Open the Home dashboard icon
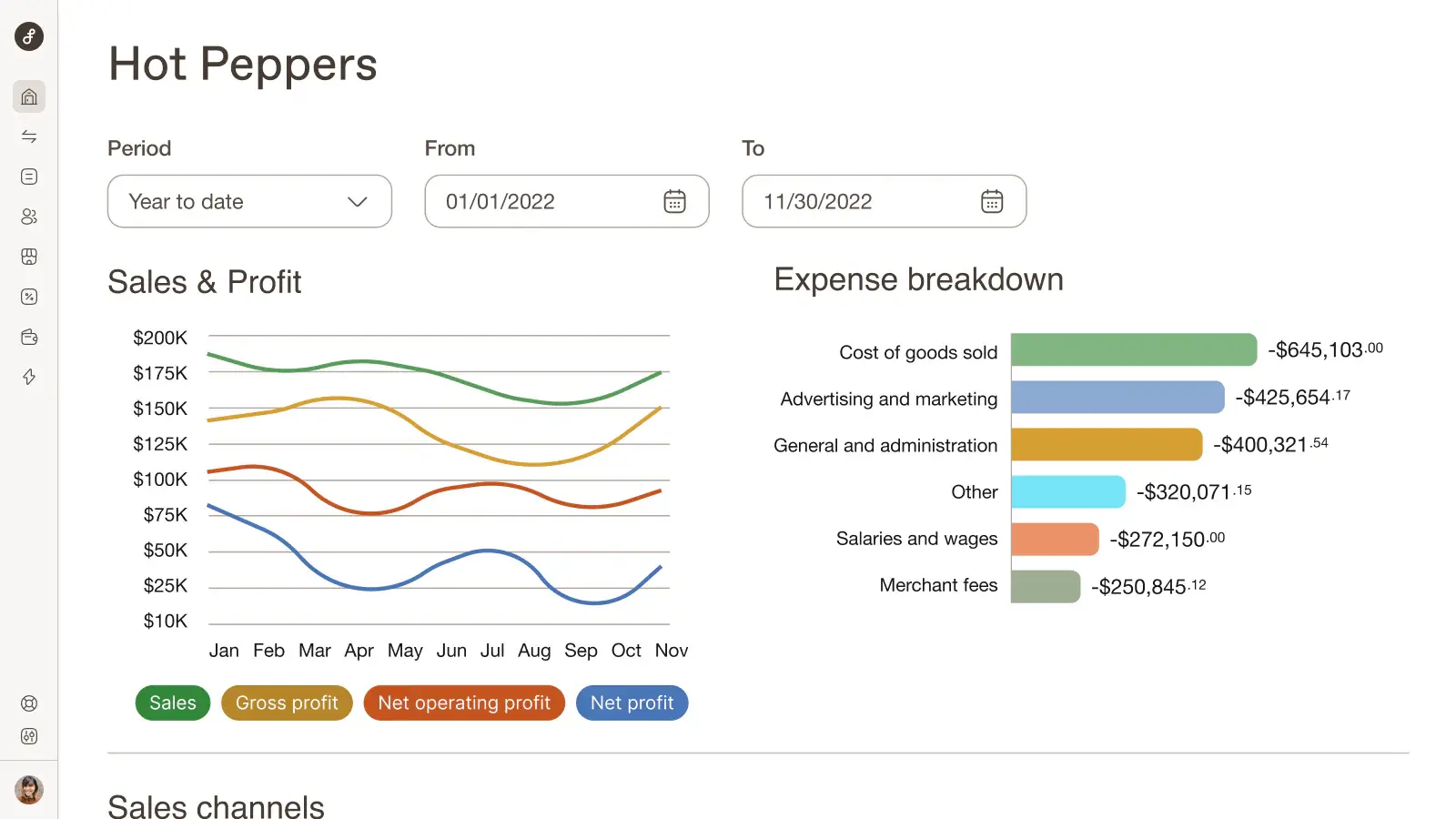The width and height of the screenshot is (1456, 819). (x=29, y=96)
